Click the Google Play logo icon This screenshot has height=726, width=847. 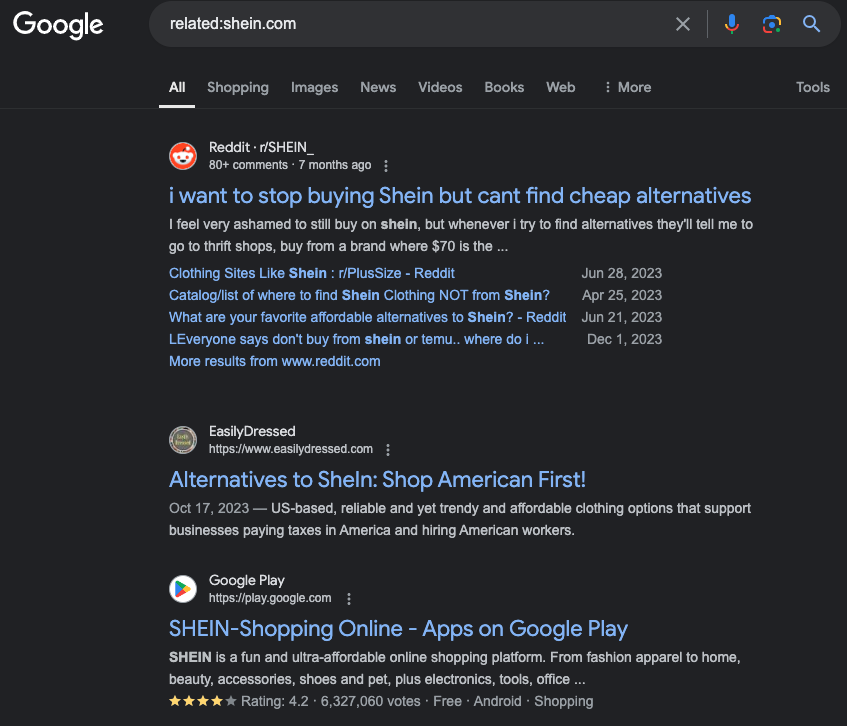click(183, 589)
